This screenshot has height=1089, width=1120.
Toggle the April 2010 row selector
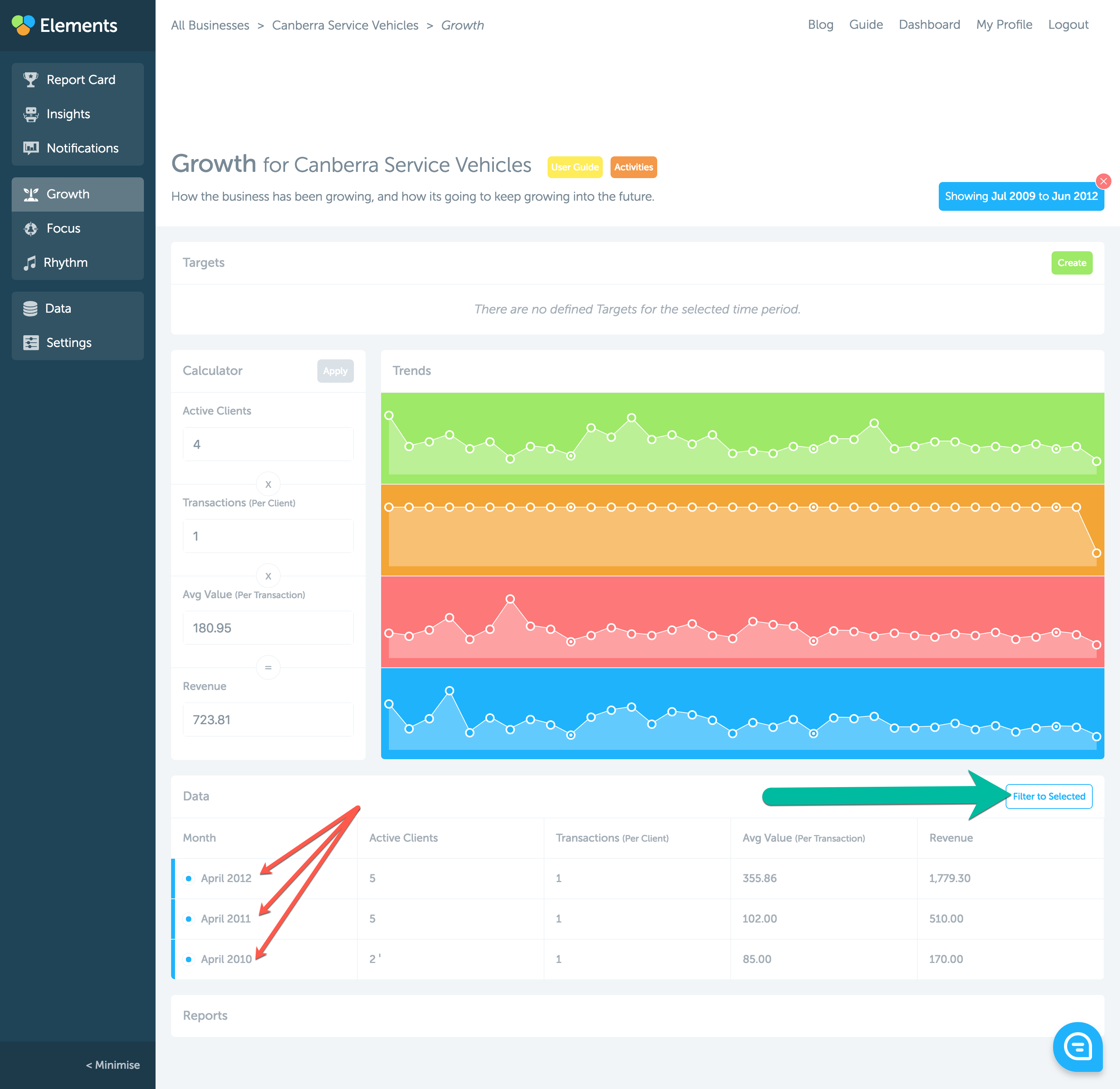(x=189, y=959)
